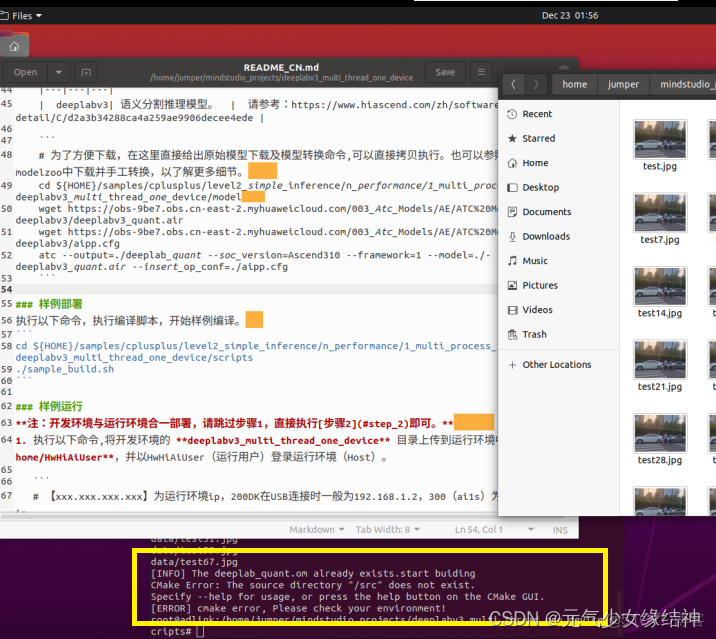The image size is (716, 639).
Task: Click the editor horizontal scrollbar
Action: pyautogui.click(x=283, y=517)
